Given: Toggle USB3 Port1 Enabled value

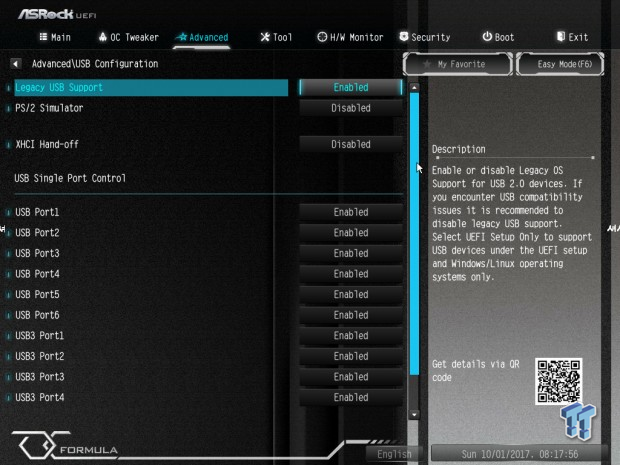Looking at the screenshot, I should pos(351,336).
